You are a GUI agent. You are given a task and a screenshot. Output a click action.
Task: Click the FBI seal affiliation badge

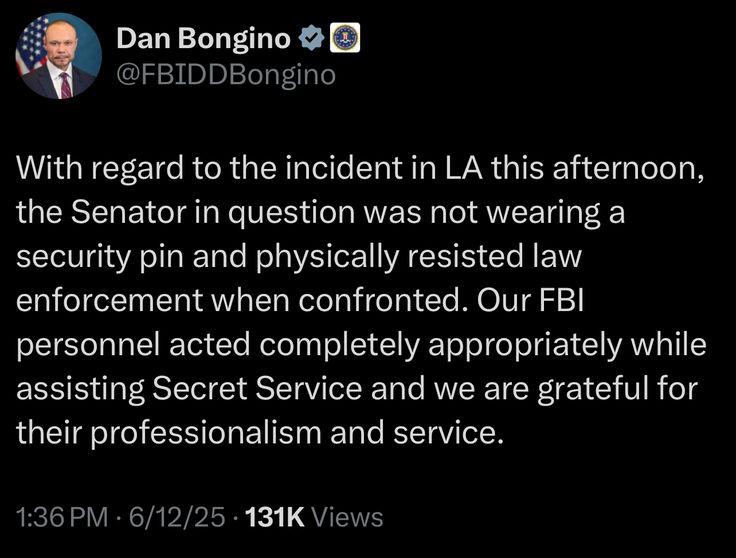point(345,38)
